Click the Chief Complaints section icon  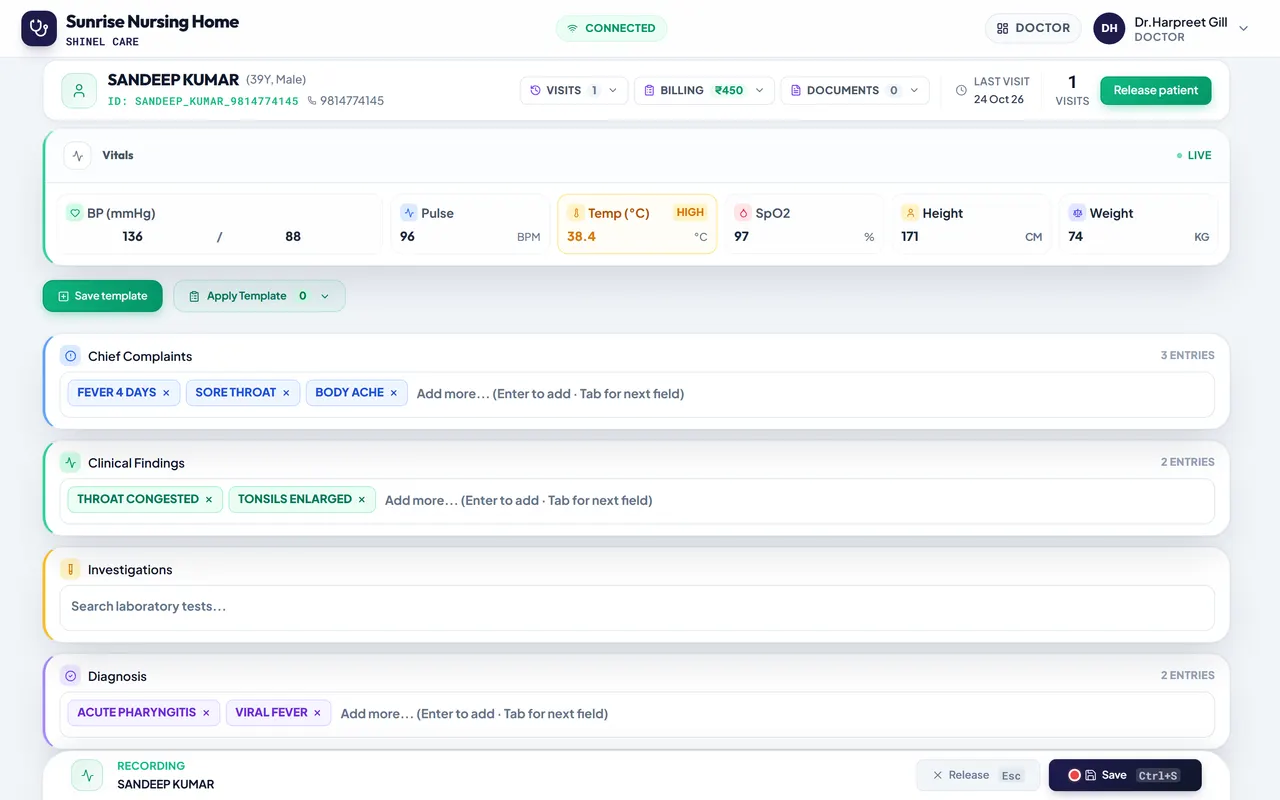(70, 356)
